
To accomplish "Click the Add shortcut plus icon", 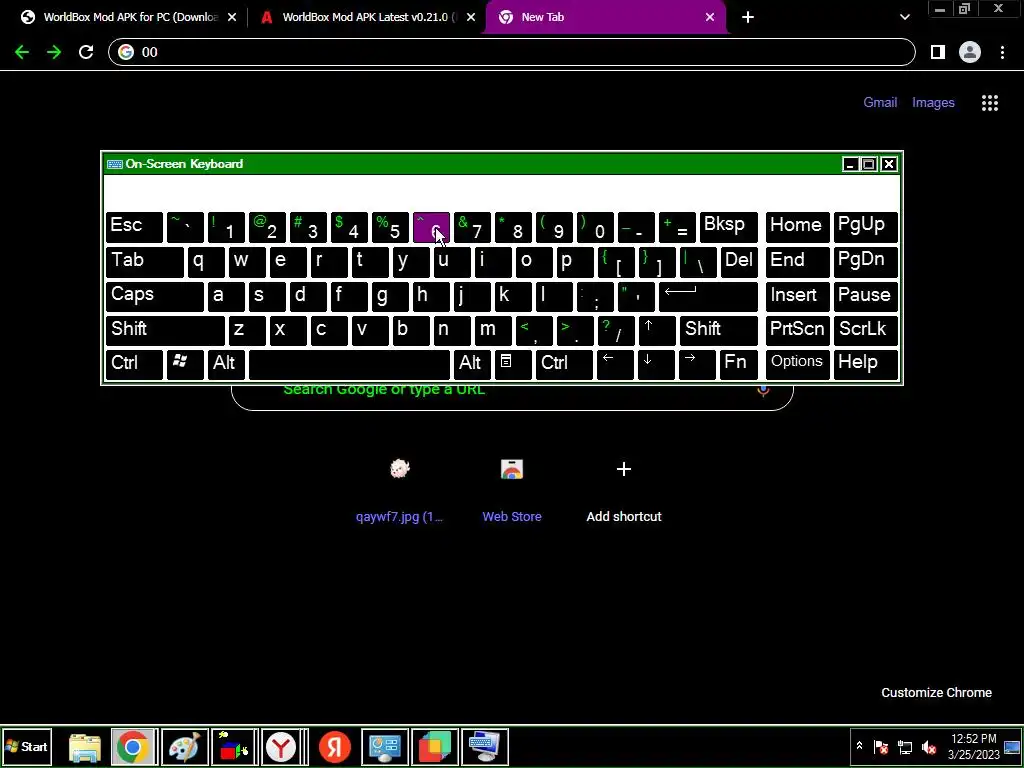I will pos(624,469).
